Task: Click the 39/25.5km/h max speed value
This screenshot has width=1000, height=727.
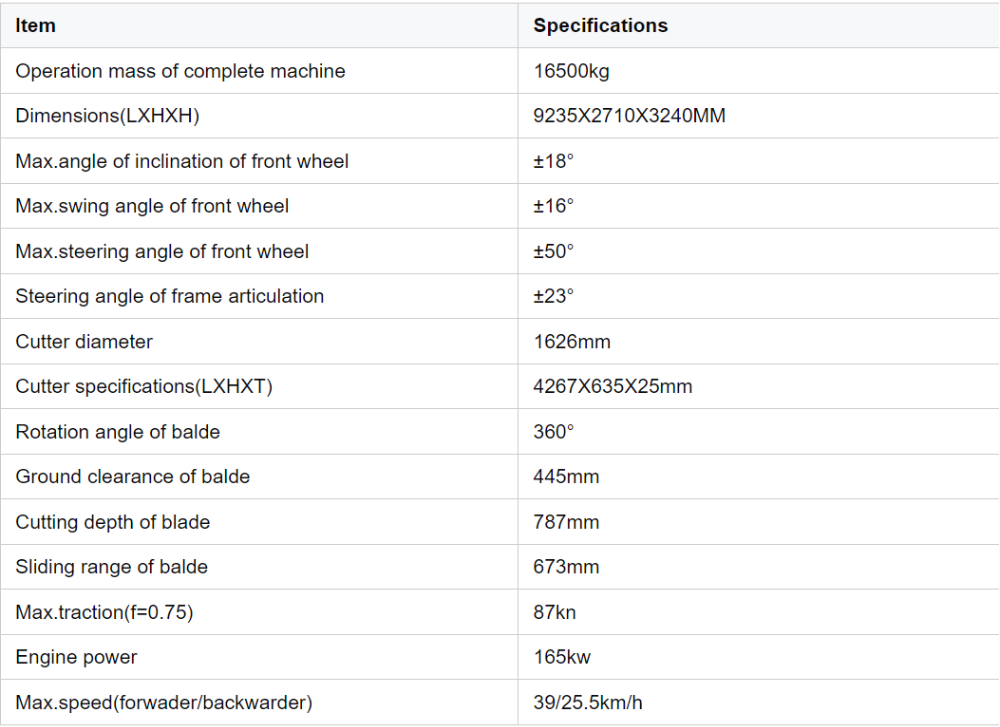Action: pyautogui.click(x=587, y=703)
